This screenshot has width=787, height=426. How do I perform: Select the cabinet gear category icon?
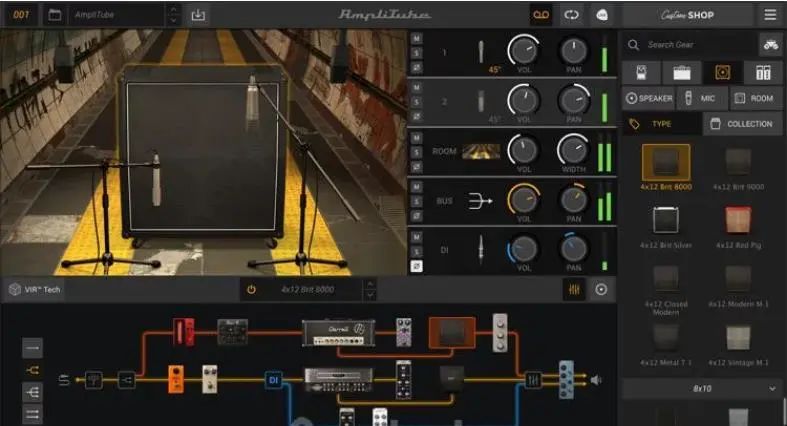(x=721, y=72)
